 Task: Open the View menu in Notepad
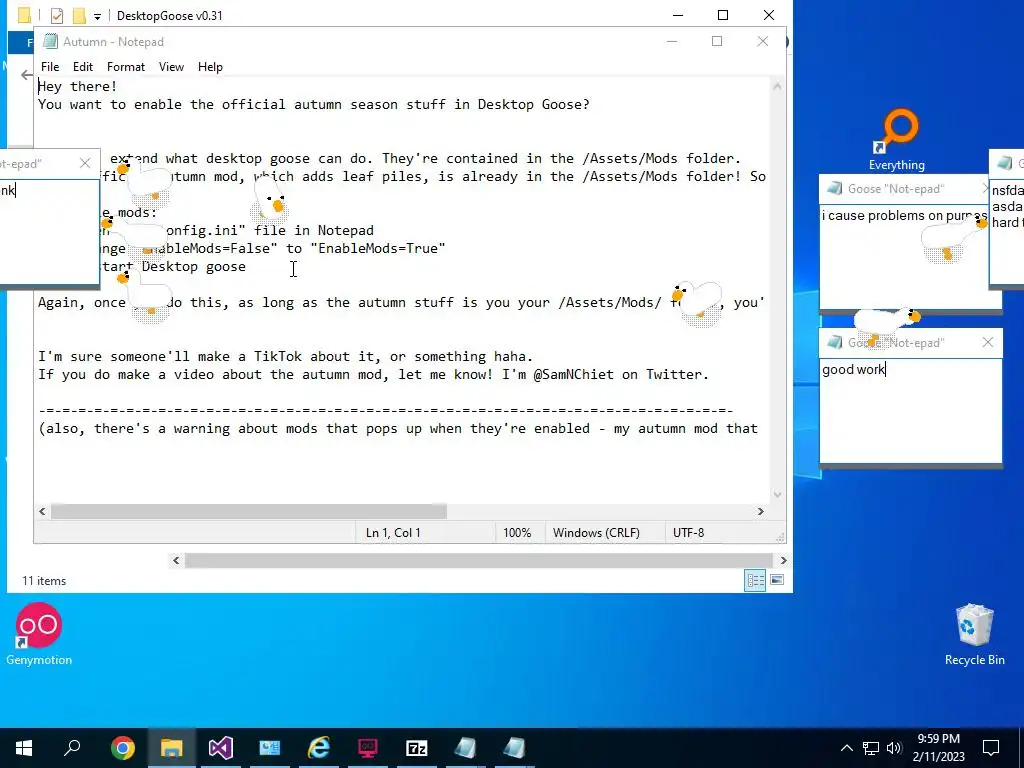pos(171,67)
